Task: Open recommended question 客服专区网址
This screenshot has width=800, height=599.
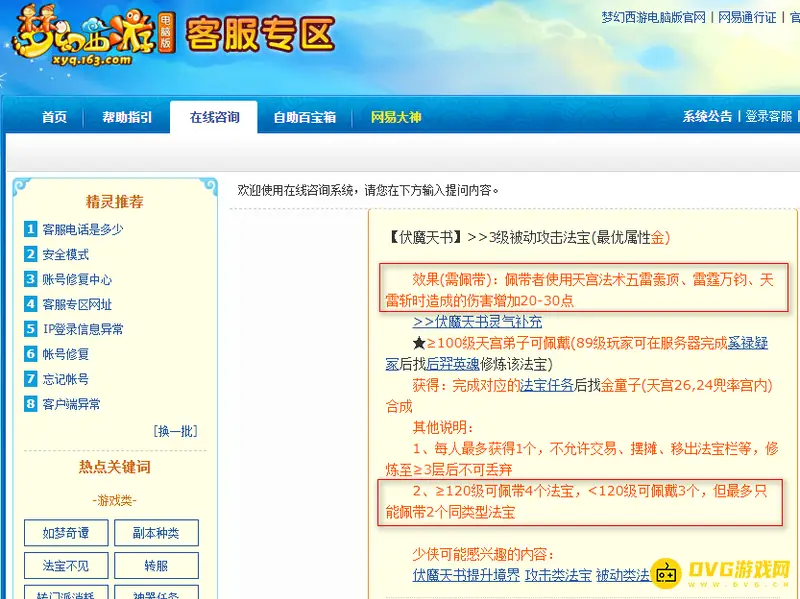Action: (x=77, y=305)
